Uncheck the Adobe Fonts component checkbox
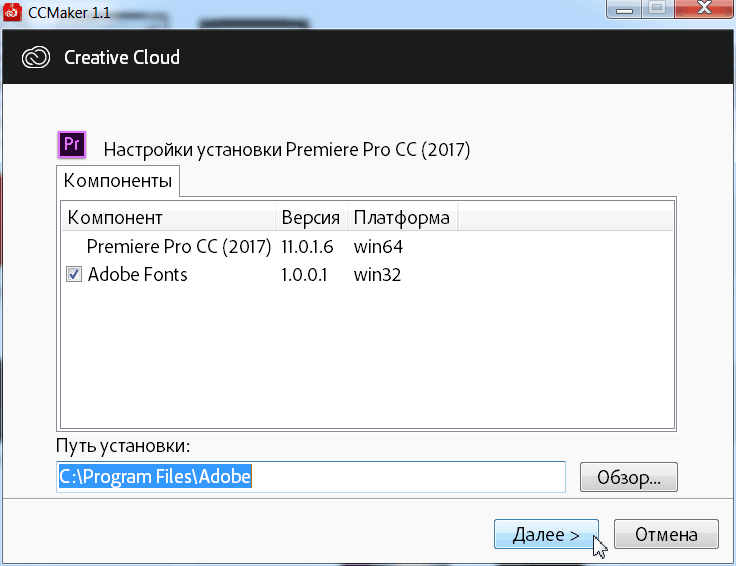736x566 pixels. point(74,274)
